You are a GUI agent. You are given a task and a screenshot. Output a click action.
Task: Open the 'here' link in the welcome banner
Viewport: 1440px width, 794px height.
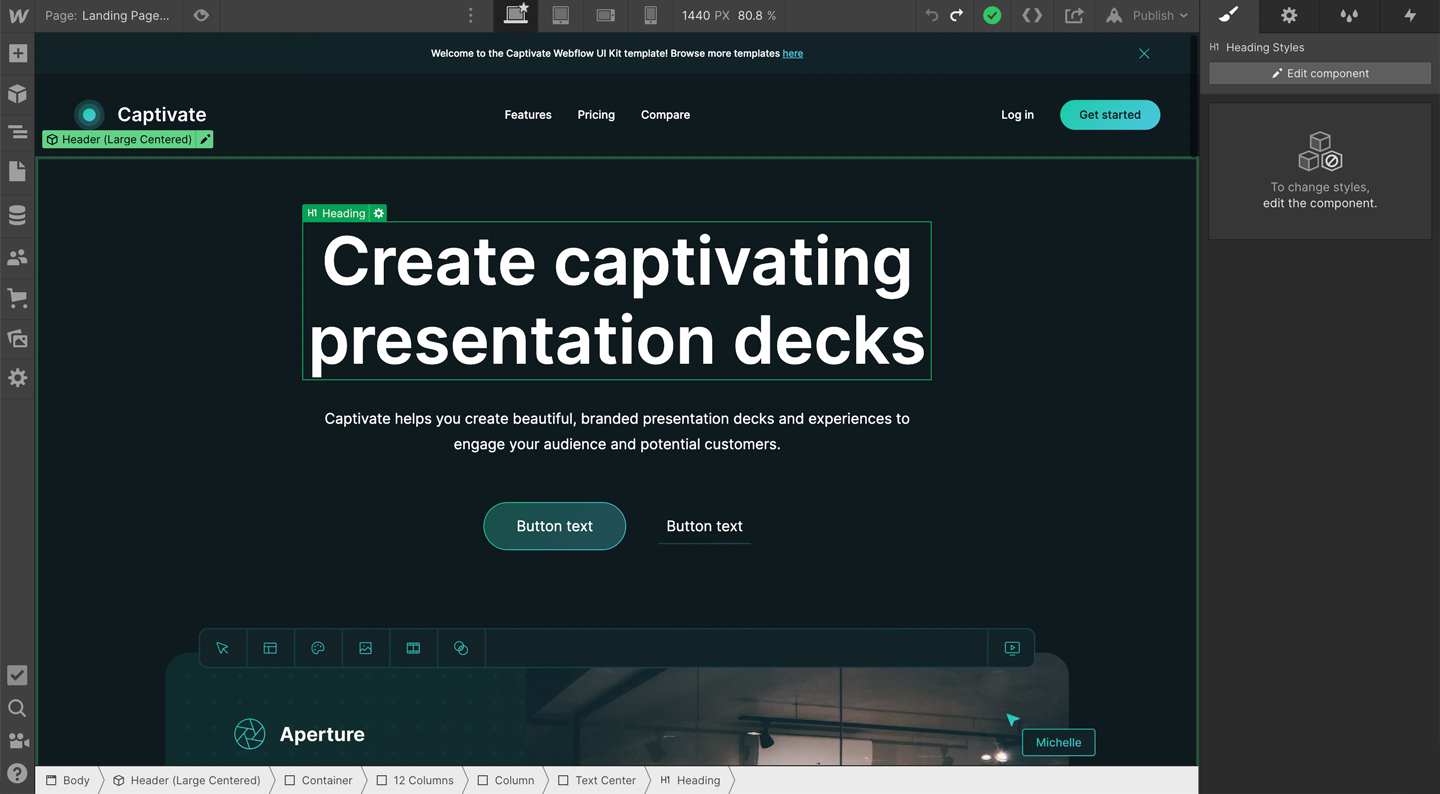pos(793,53)
